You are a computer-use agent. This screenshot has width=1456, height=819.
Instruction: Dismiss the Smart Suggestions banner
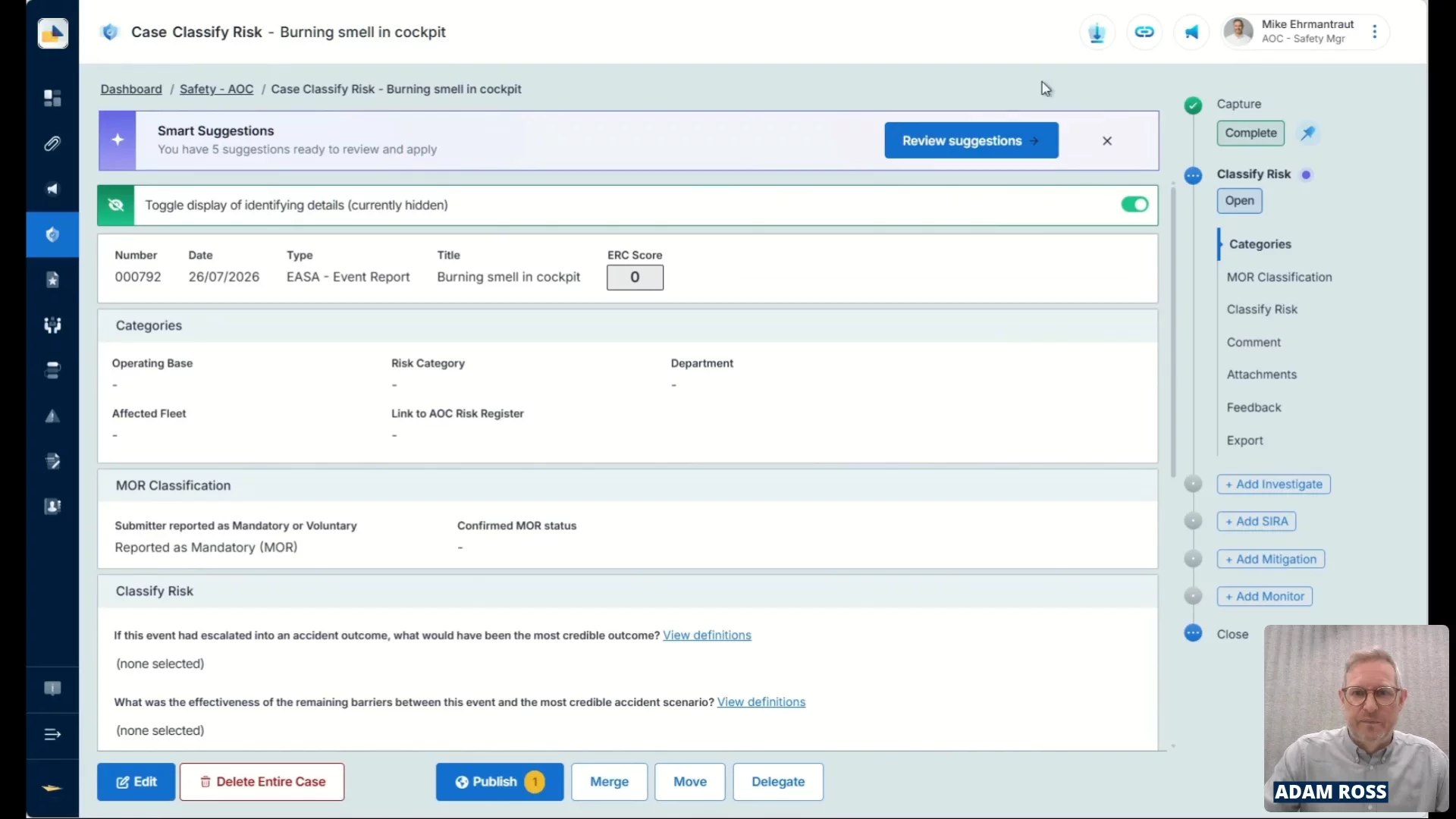click(1106, 141)
